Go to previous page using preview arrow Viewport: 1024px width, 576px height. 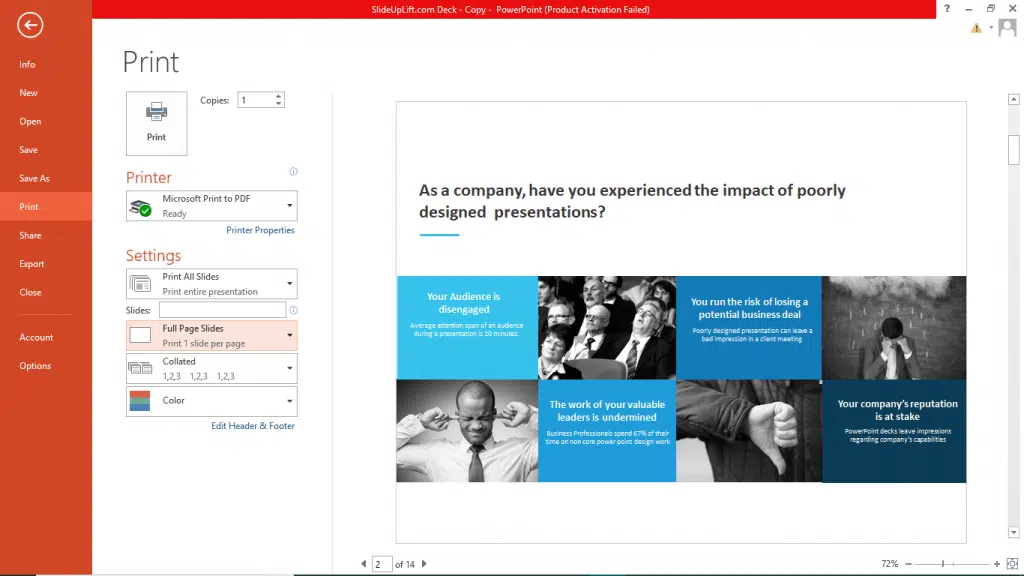pyautogui.click(x=363, y=564)
